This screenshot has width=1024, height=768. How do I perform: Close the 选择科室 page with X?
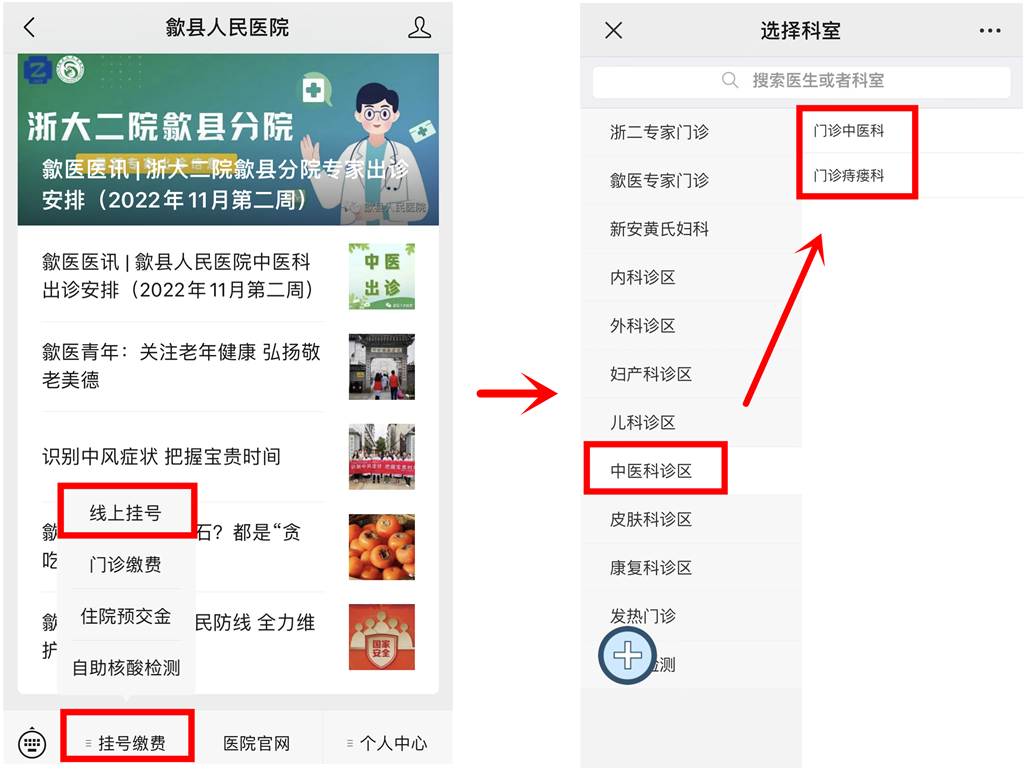[613, 30]
